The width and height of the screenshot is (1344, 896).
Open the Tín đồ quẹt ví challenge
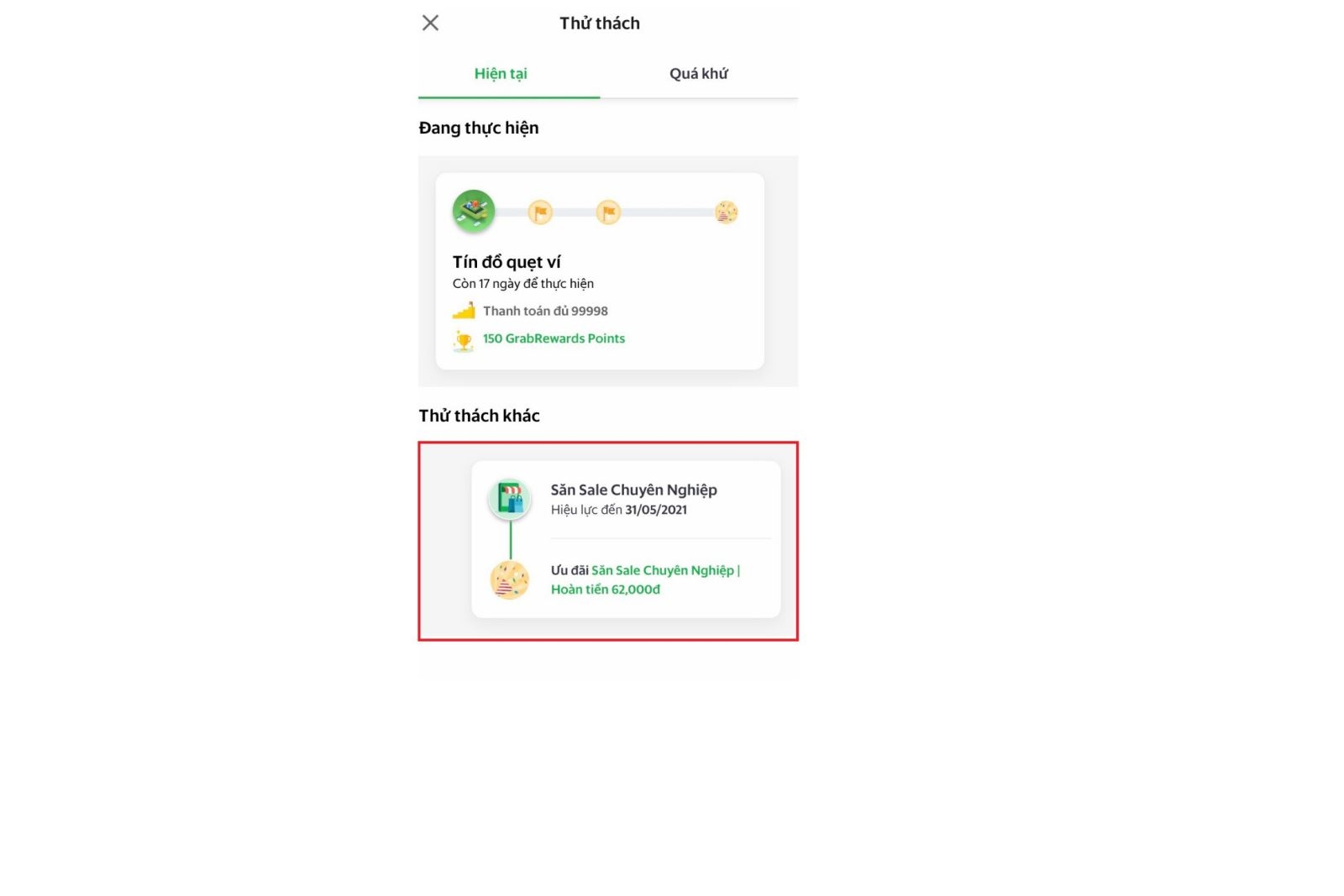(600, 271)
